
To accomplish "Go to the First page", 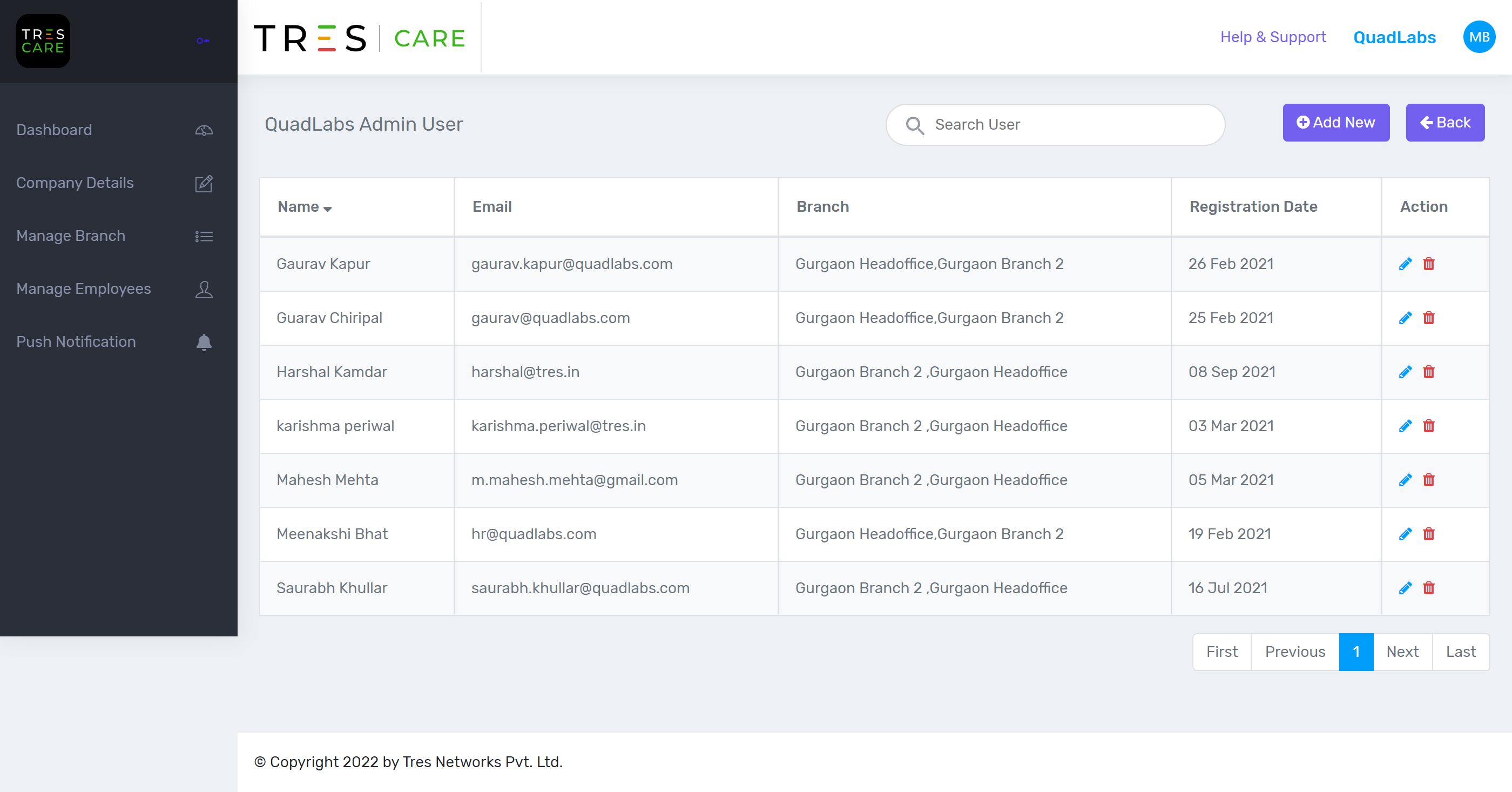I will [1222, 652].
